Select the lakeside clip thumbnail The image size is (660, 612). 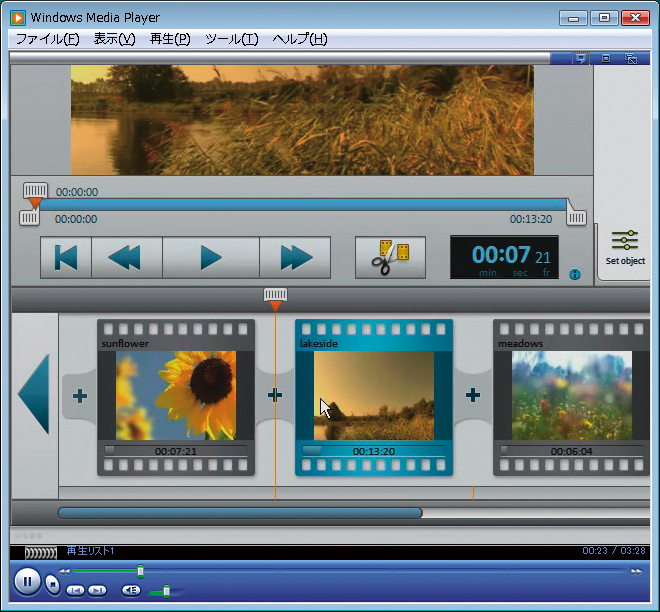[374, 396]
